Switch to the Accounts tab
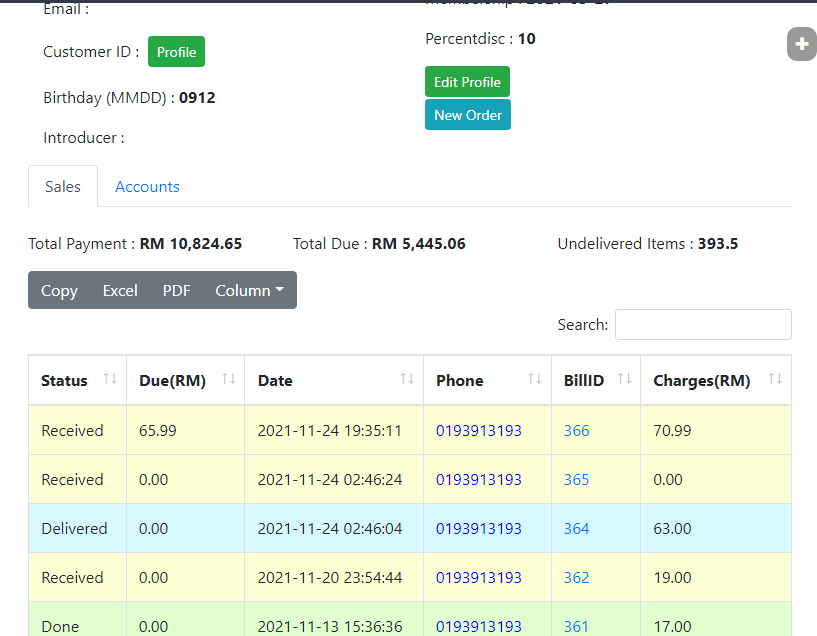Screen dimensions: 817x636 click(147, 187)
